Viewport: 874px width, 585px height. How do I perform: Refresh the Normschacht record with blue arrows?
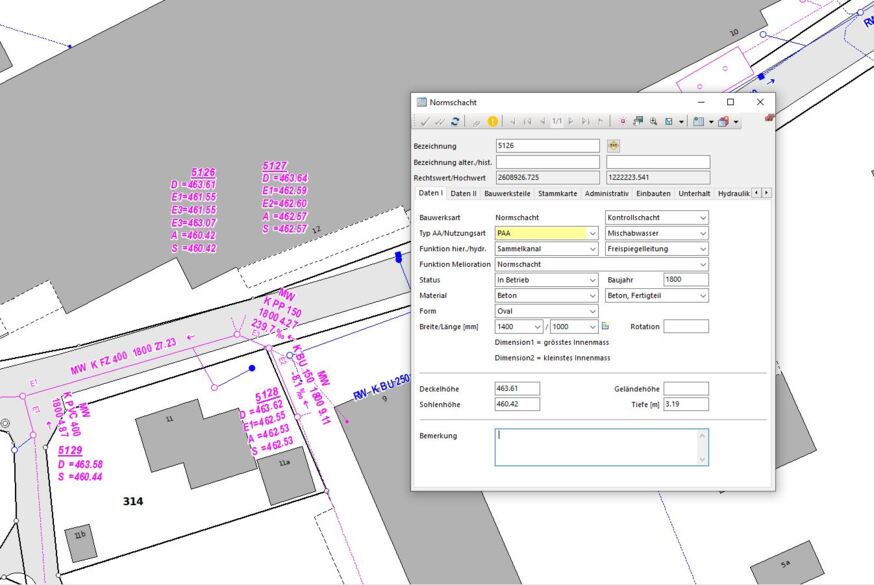click(455, 121)
